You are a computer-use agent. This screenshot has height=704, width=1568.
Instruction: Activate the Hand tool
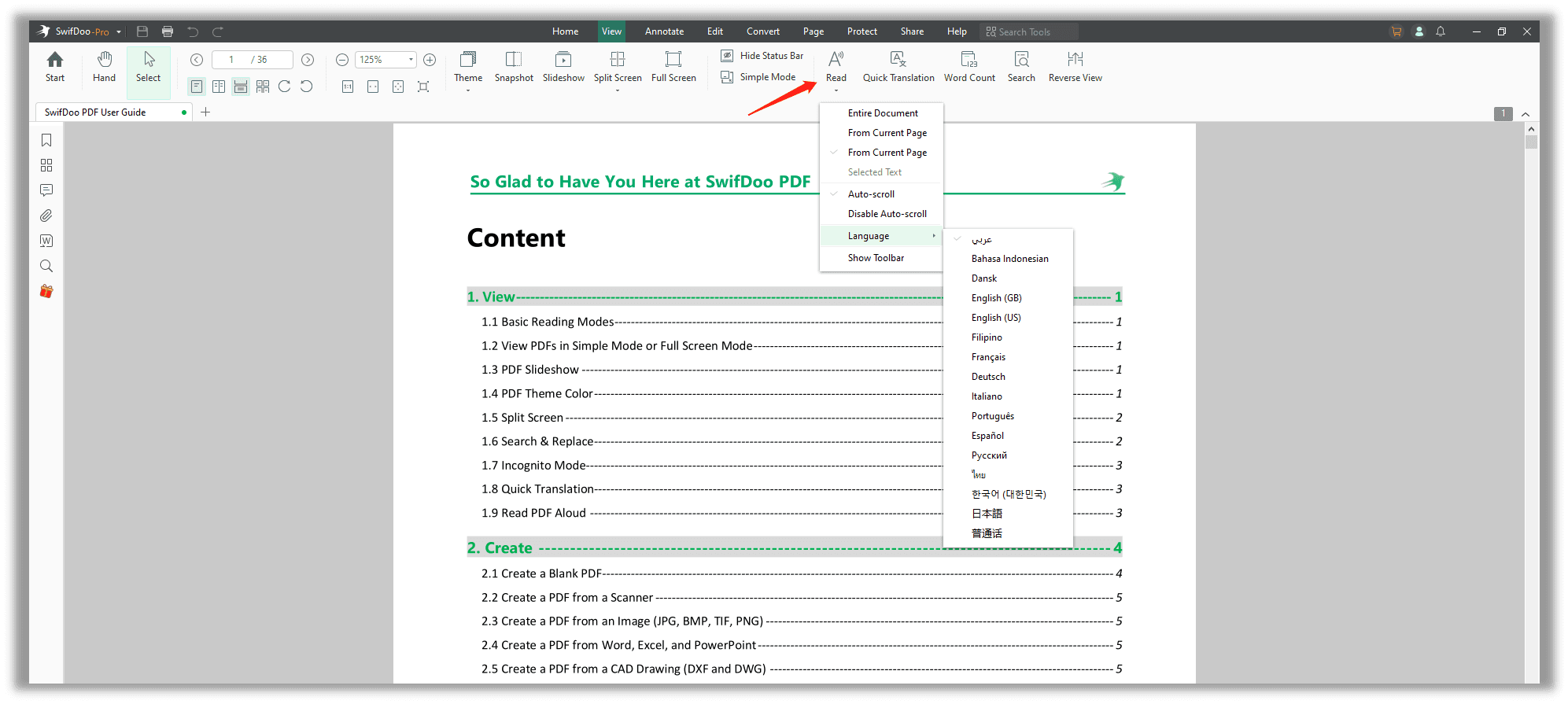104,67
